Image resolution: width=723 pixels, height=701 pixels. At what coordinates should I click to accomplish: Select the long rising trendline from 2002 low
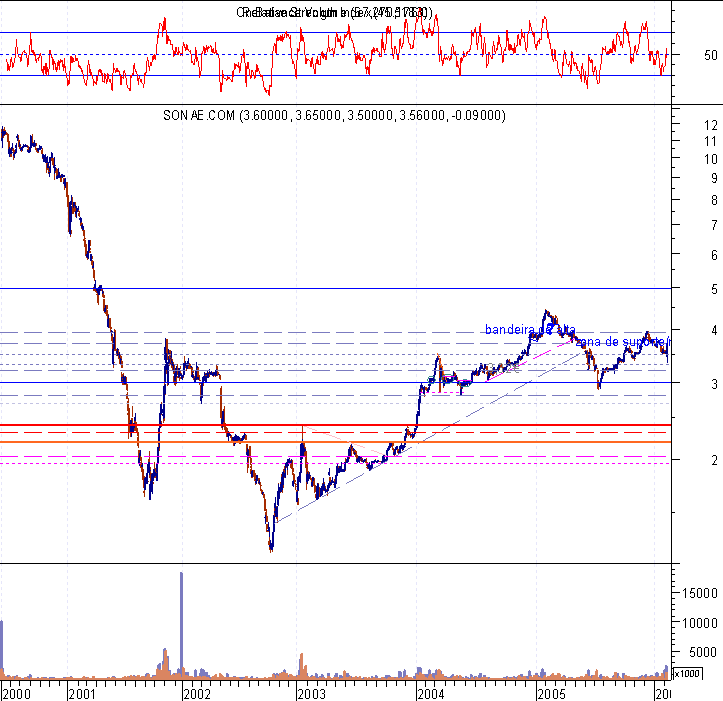pos(429,437)
